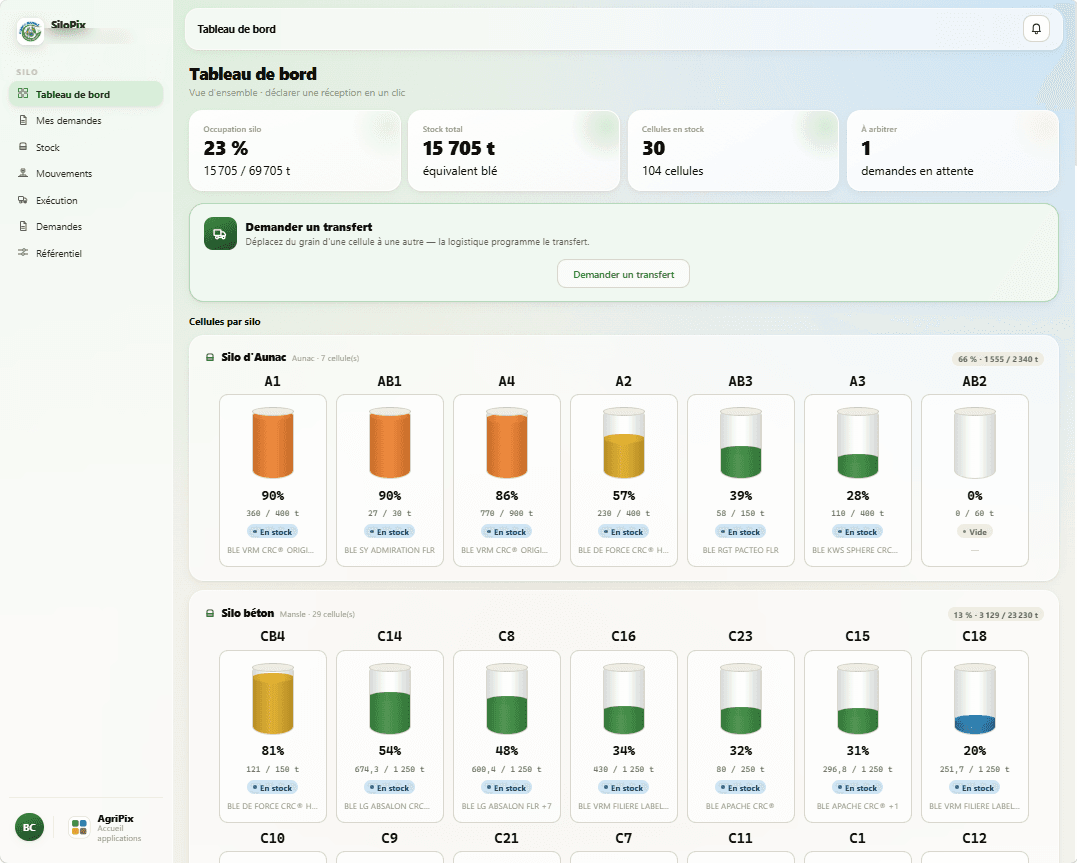Click the C10 cell heading
Image resolution: width=1077 pixels, height=863 pixels.
(x=273, y=838)
